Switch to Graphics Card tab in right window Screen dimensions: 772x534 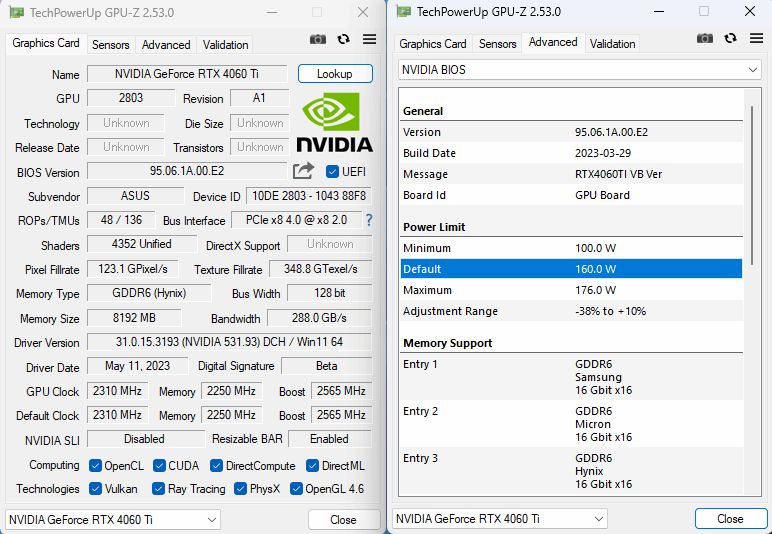pyautogui.click(x=433, y=44)
